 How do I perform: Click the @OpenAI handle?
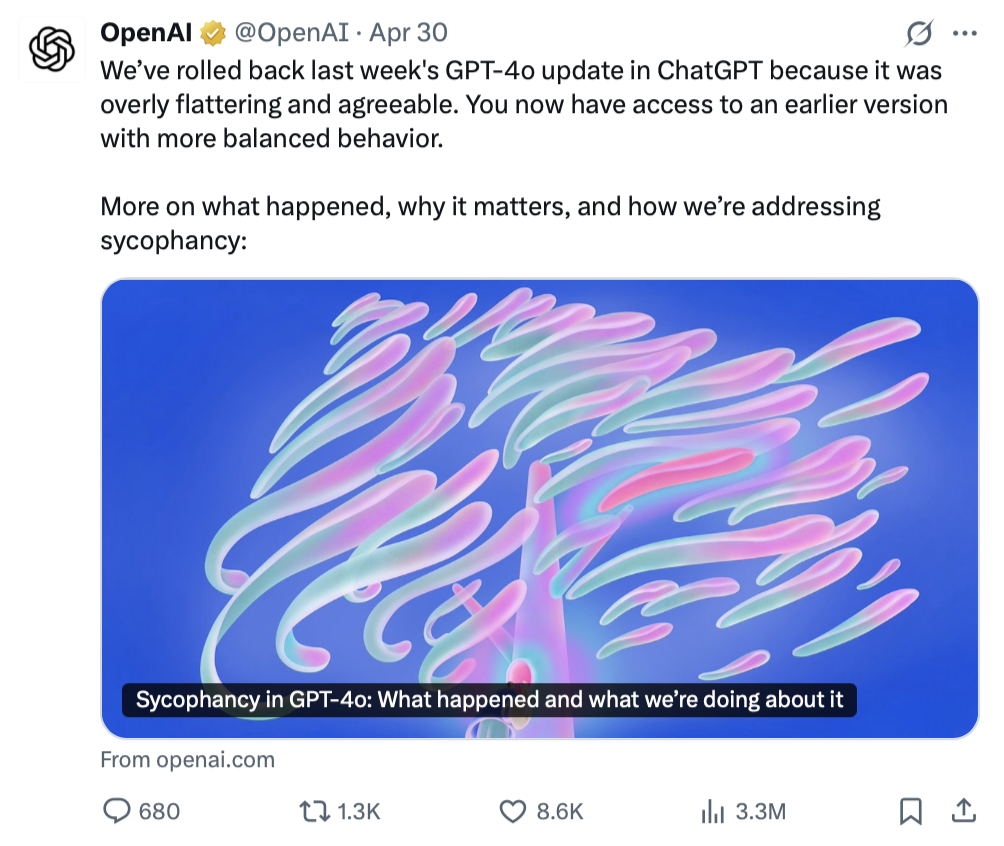point(291,33)
